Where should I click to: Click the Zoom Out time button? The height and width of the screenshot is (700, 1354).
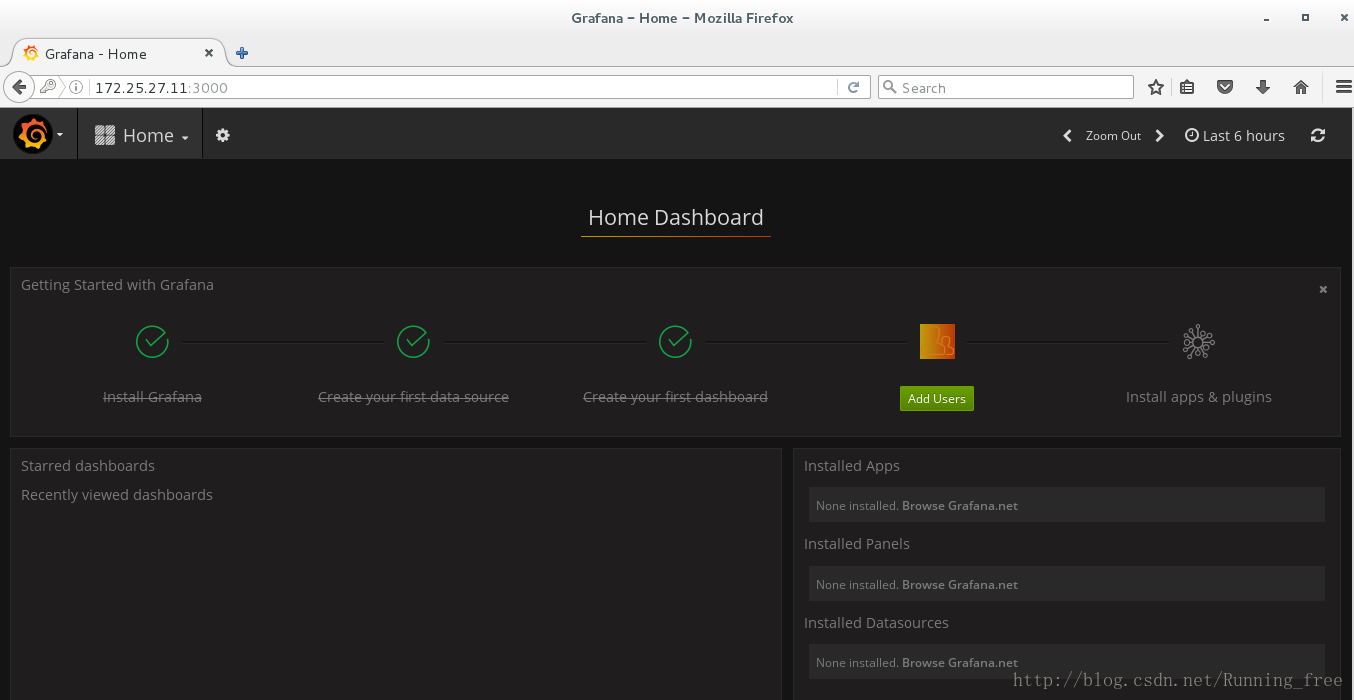pos(1113,135)
